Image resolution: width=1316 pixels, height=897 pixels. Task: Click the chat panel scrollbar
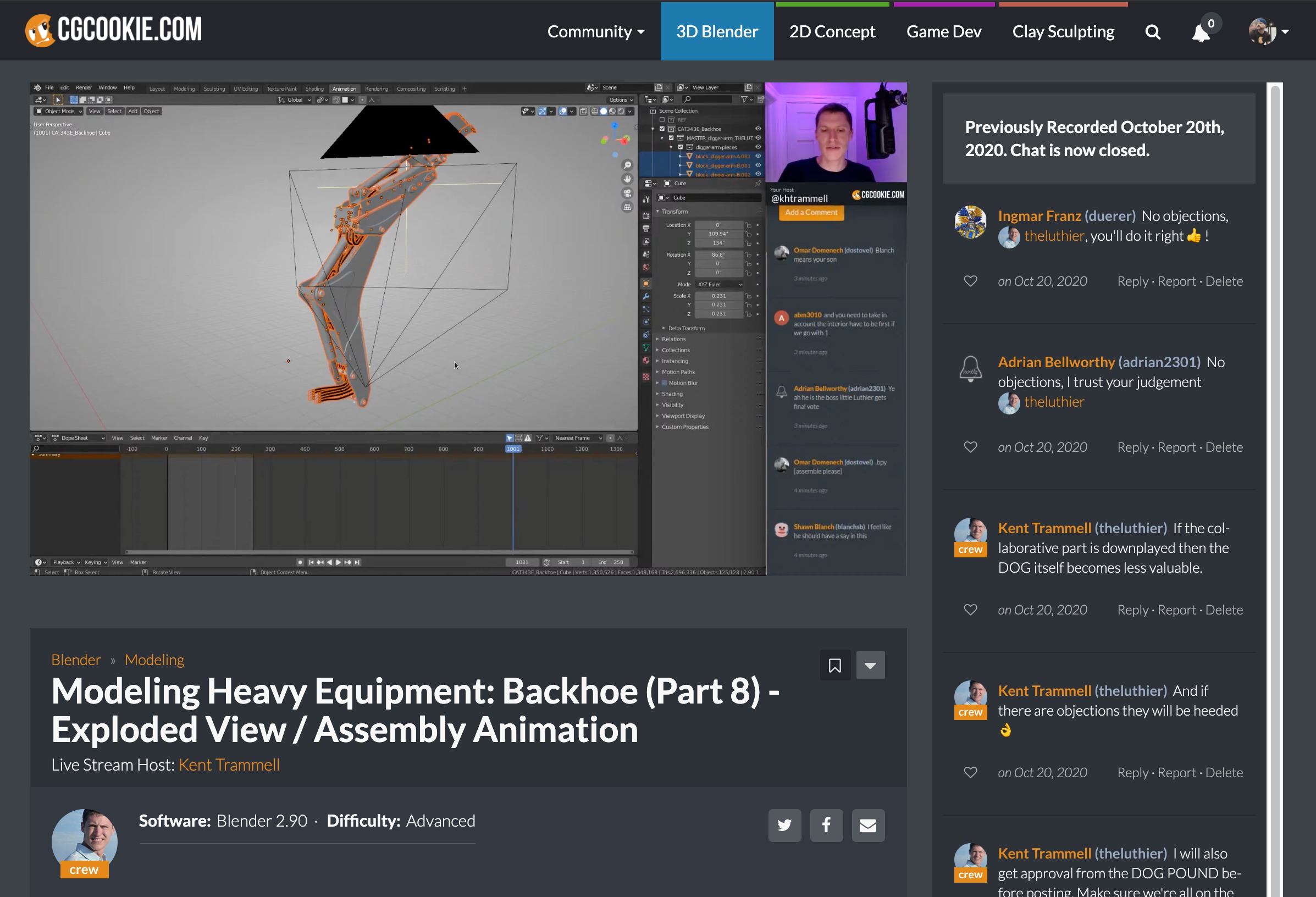point(1275,453)
